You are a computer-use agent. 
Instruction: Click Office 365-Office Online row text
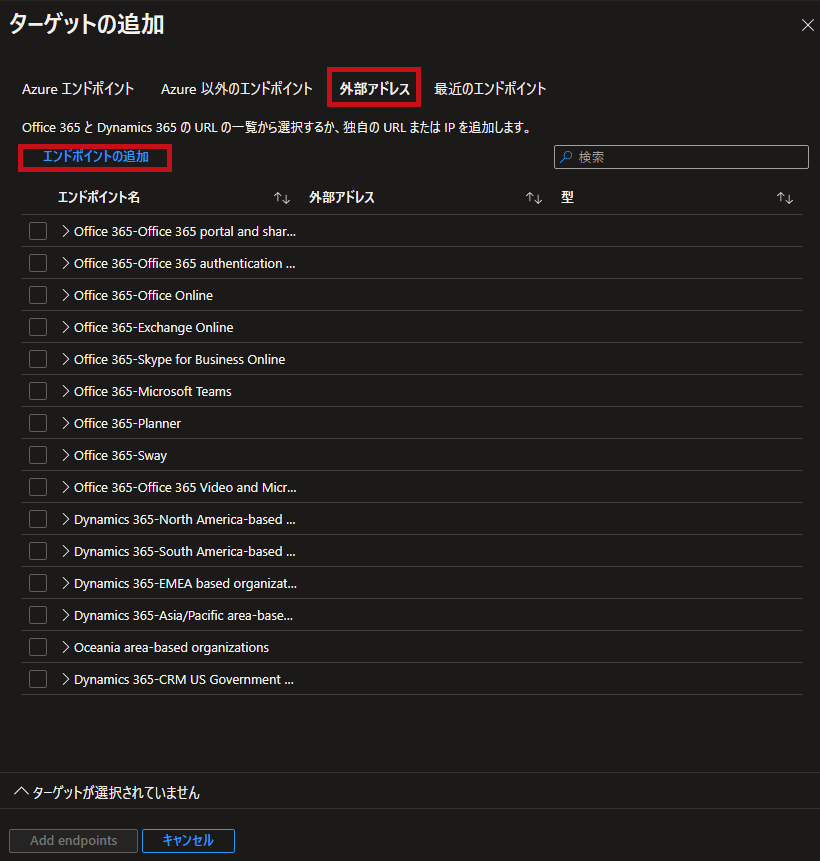[143, 295]
